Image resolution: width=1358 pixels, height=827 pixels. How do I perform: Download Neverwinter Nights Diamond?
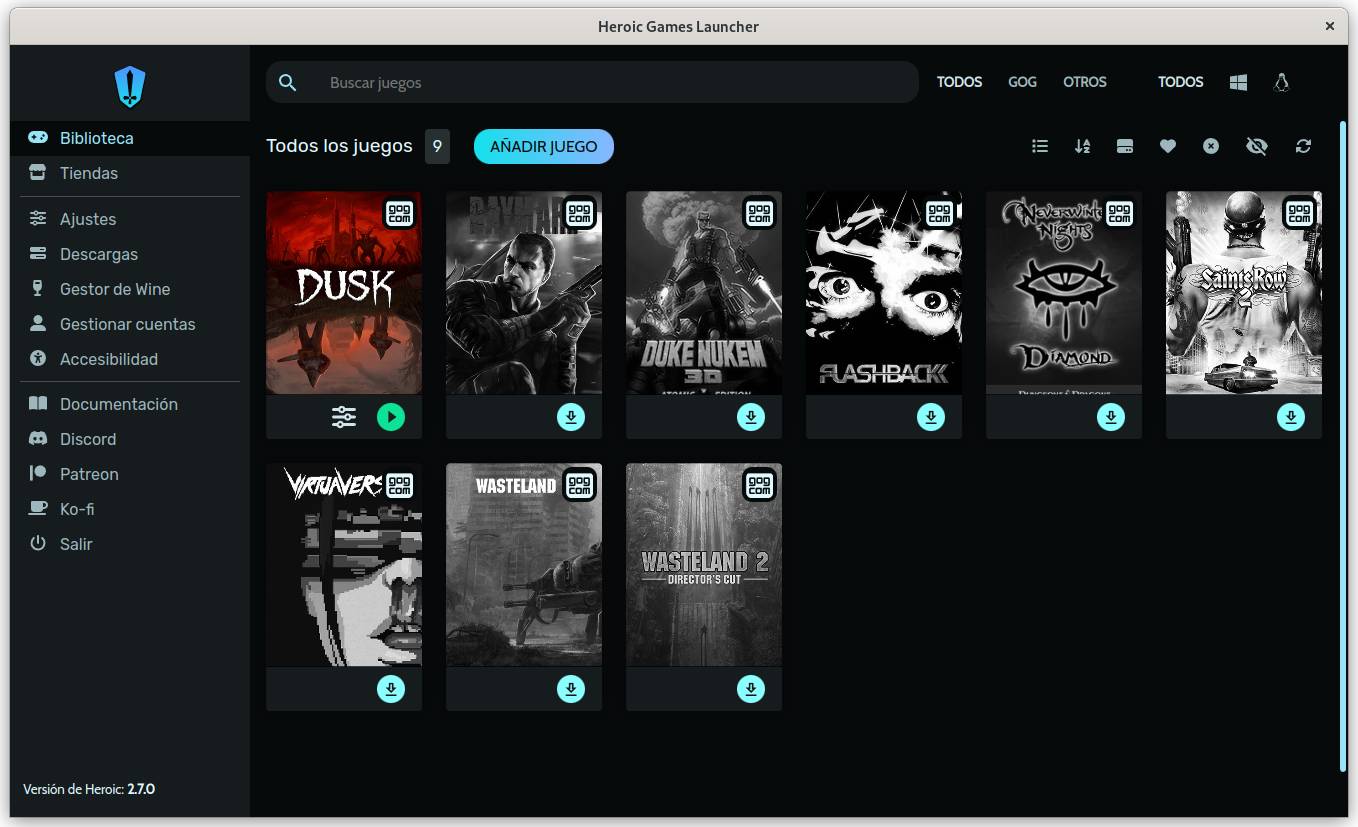click(x=1111, y=417)
